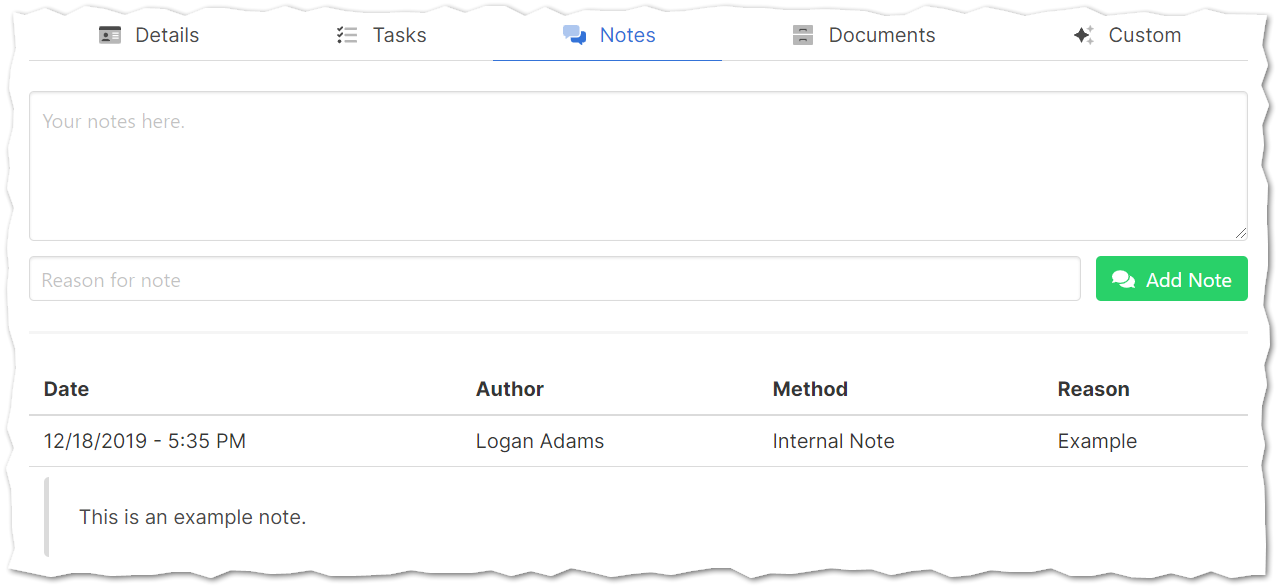Click the Tasks checklist icon
Screen dimensions: 1280x588
point(347,34)
